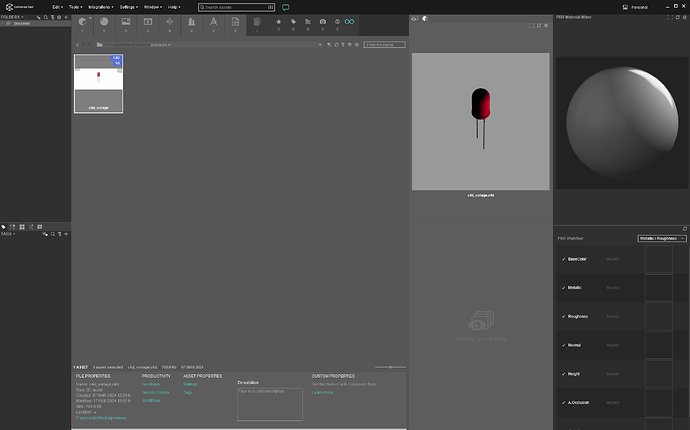690x430 pixels.
Task: Open the Metallic / Roughness workflow dropdown
Action: (x=662, y=238)
